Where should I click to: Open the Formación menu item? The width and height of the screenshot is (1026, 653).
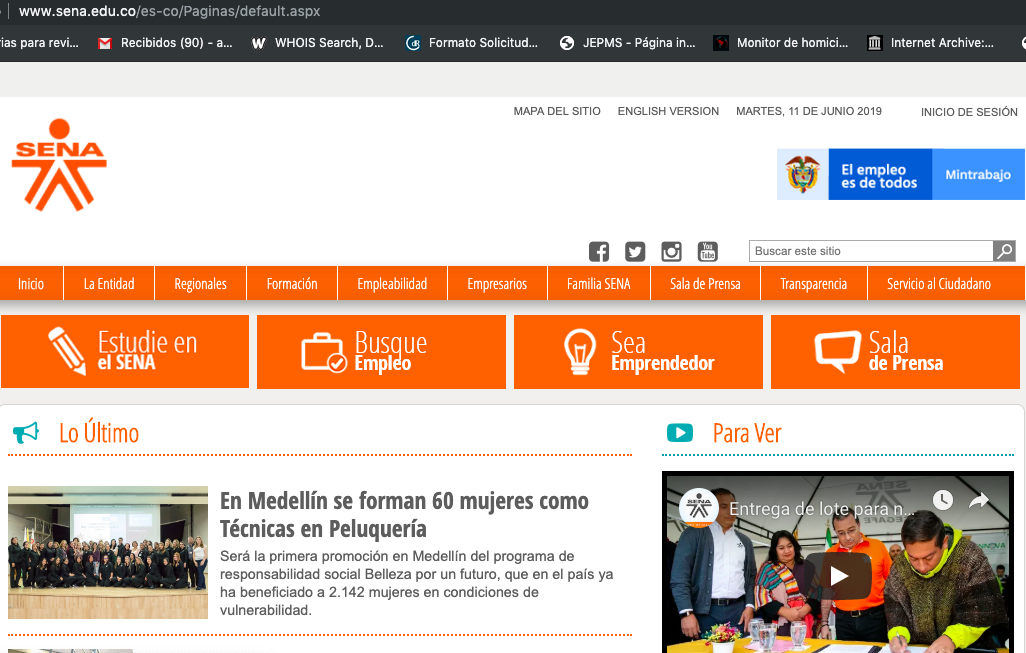(x=292, y=284)
